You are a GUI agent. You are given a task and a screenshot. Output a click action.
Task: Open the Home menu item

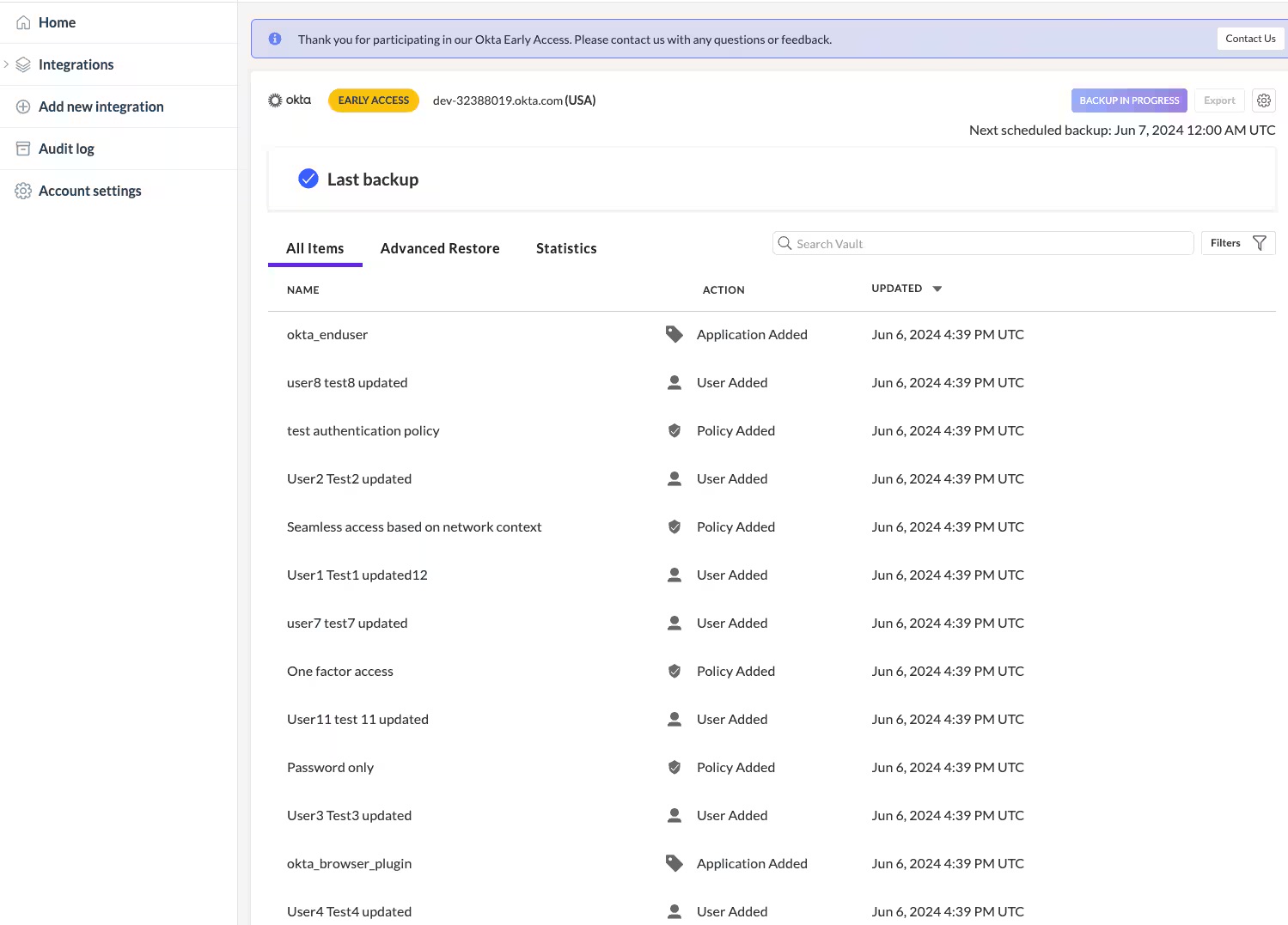pos(57,22)
